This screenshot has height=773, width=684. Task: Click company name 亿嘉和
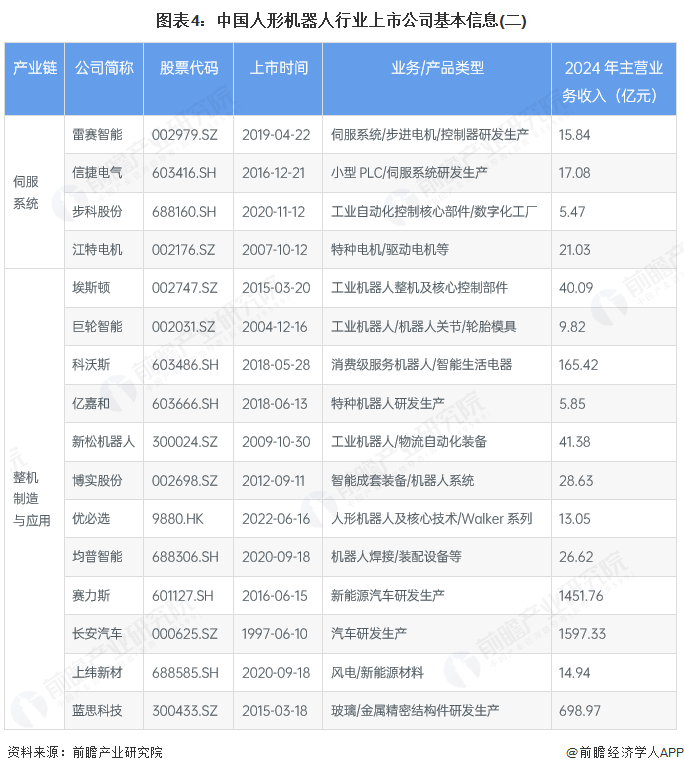click(x=91, y=403)
